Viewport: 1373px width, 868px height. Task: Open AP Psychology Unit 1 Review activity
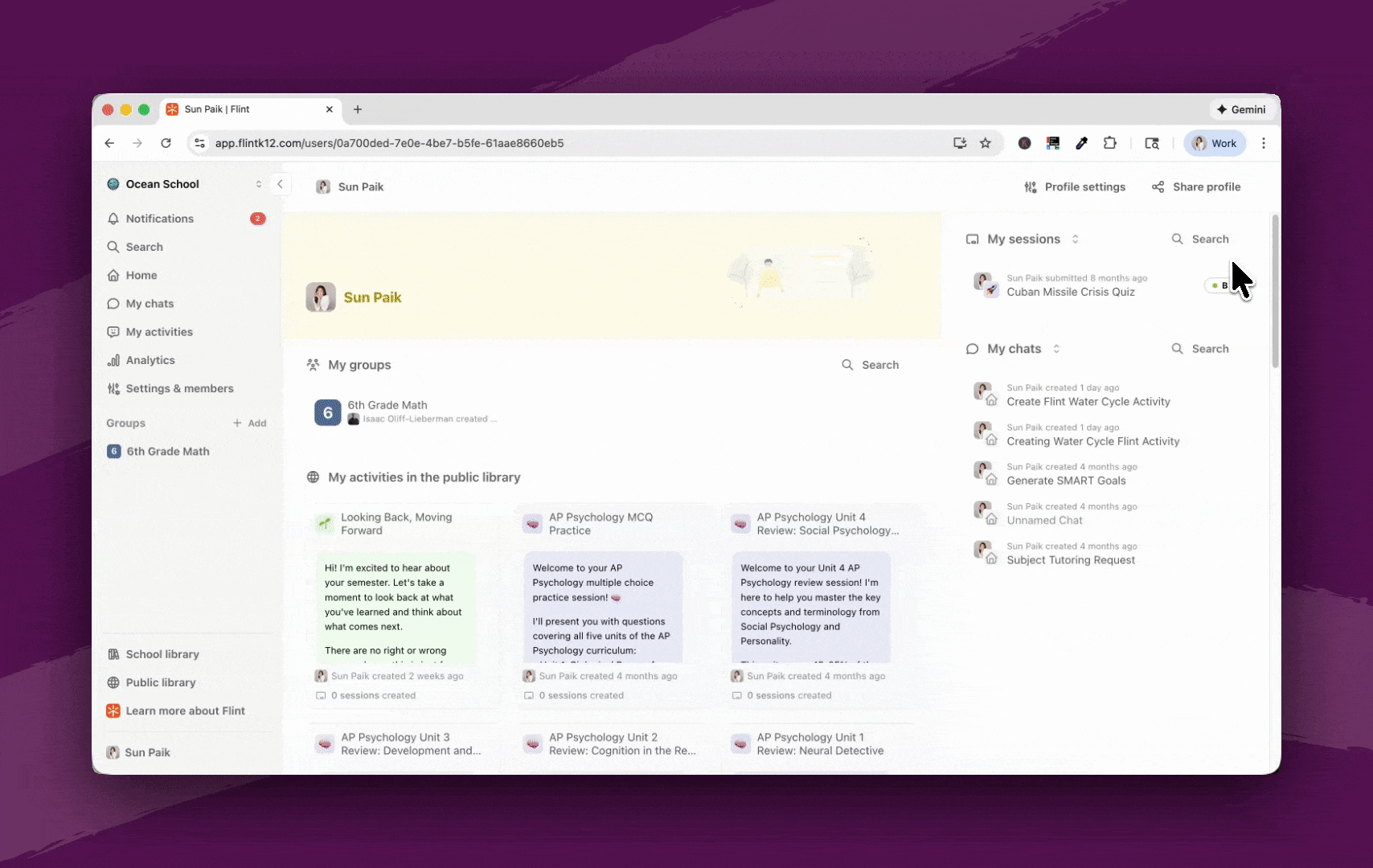tap(822, 744)
